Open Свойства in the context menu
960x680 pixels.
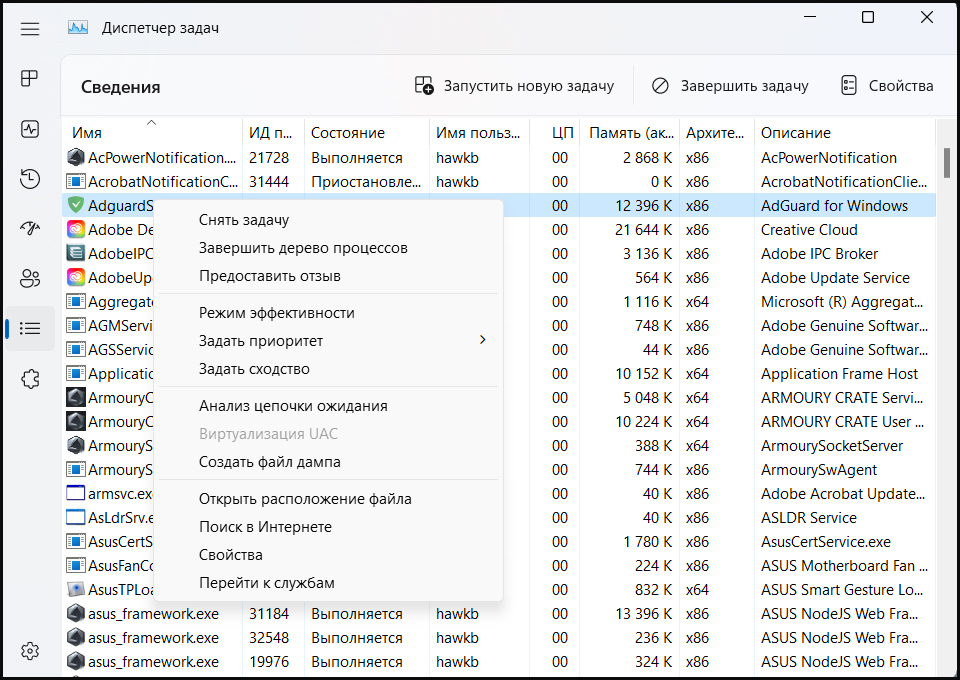[x=328, y=555]
